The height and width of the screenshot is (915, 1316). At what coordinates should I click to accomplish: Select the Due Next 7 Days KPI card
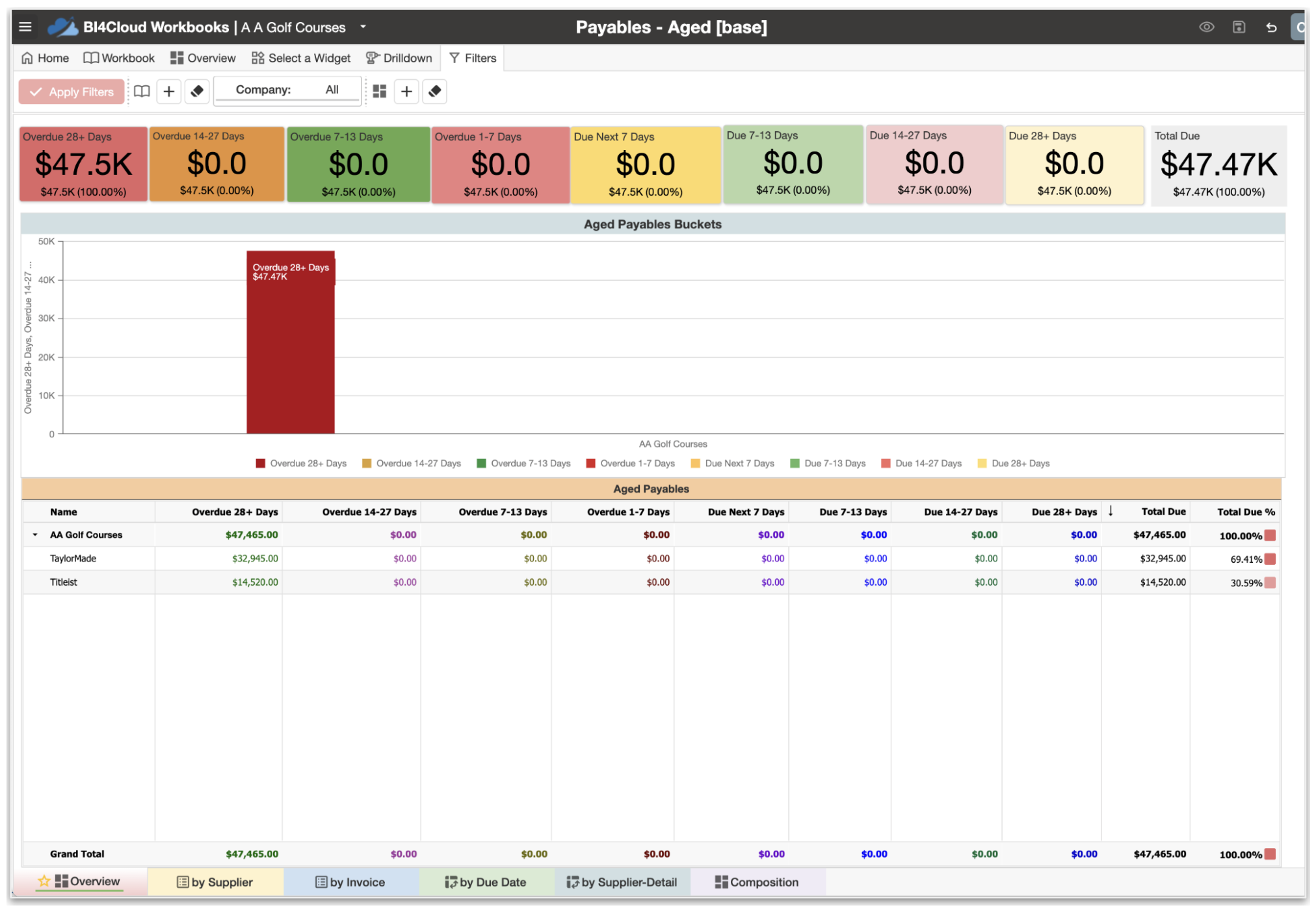(x=646, y=165)
